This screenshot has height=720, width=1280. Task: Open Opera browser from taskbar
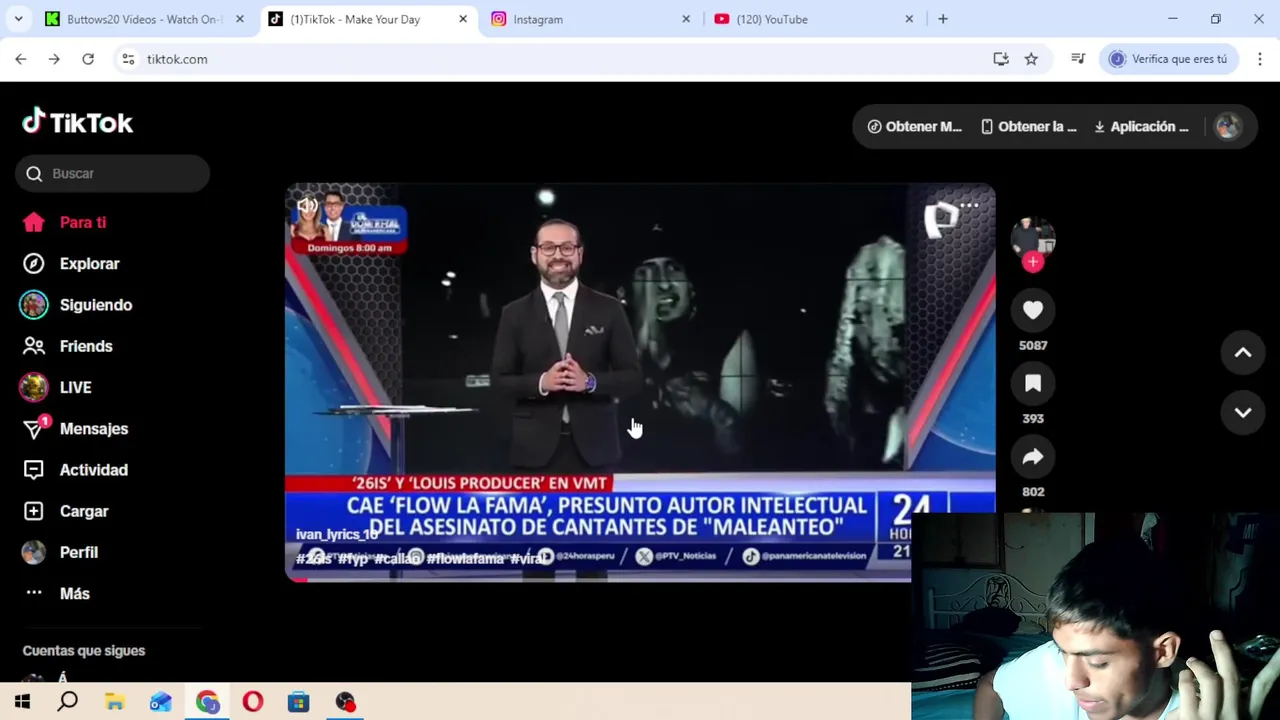[x=253, y=702]
